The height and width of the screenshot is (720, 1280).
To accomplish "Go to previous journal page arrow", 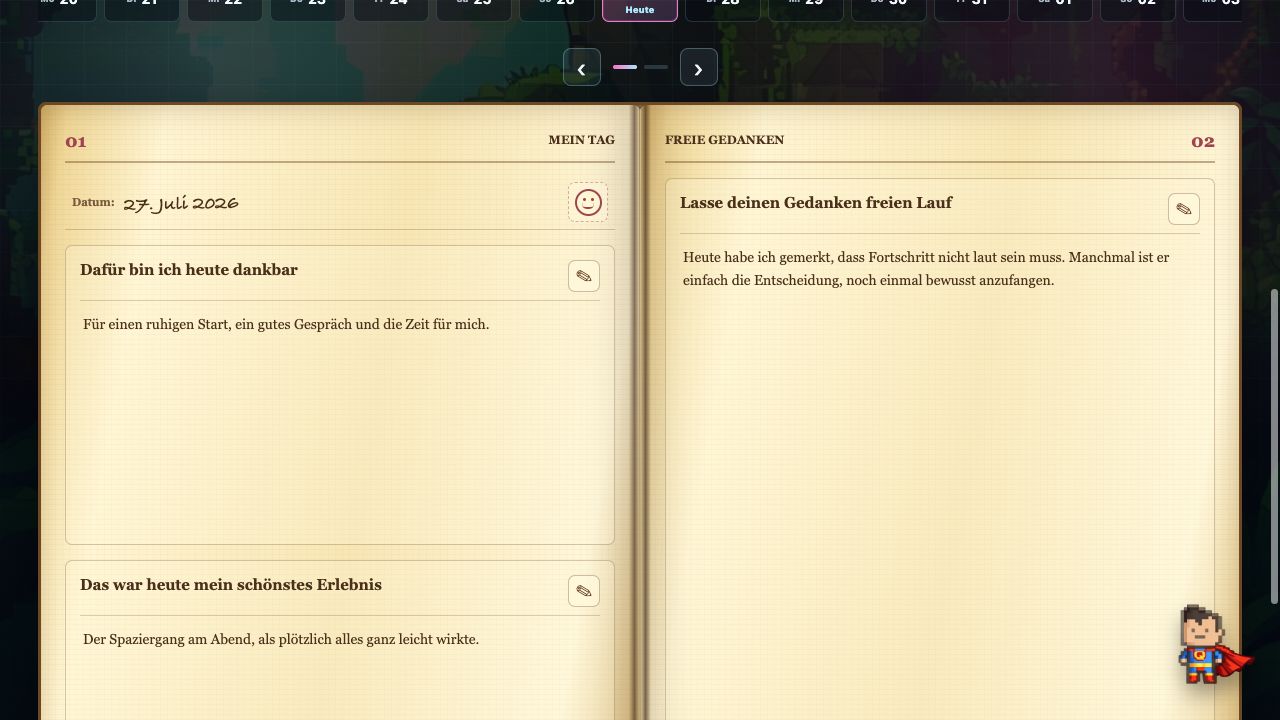I will [582, 67].
